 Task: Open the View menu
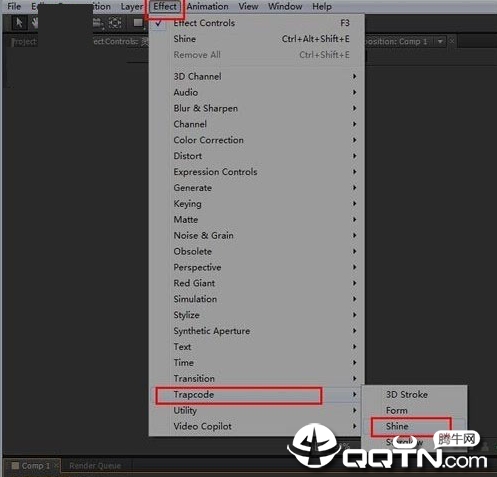[248, 6]
